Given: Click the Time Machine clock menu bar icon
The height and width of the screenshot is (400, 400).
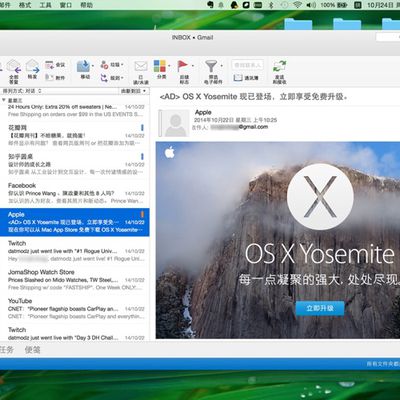Looking at the screenshot, I should pos(284,5).
